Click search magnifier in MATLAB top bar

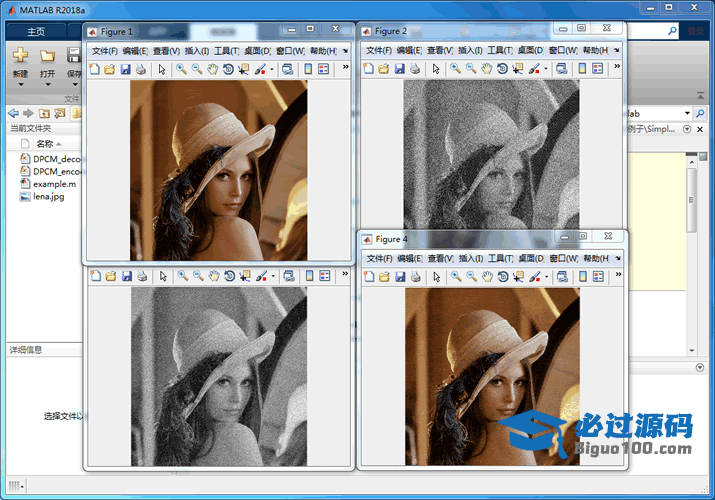pos(672,31)
